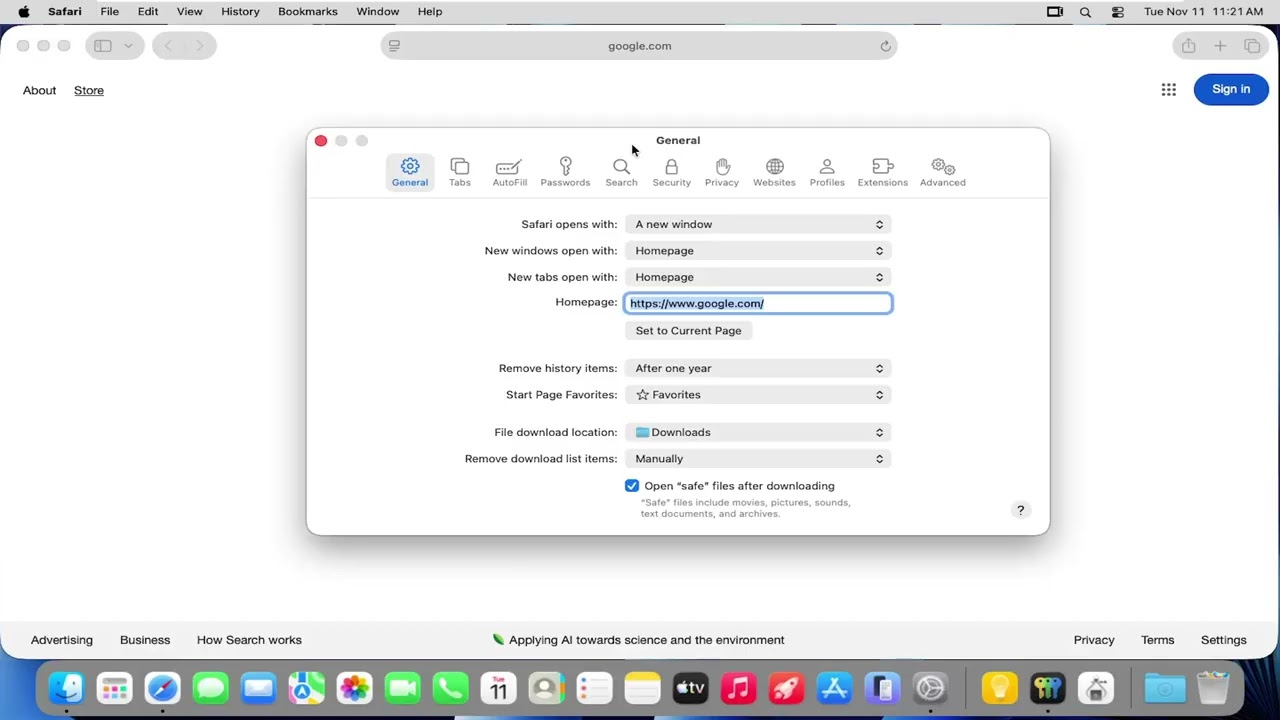Open the Business footer link
Viewport: 1280px width, 720px height.
[x=145, y=640]
